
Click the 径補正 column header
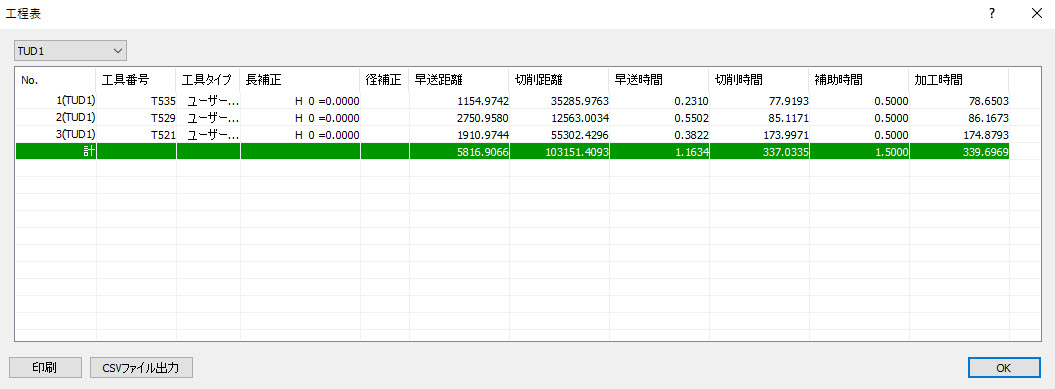click(x=385, y=79)
